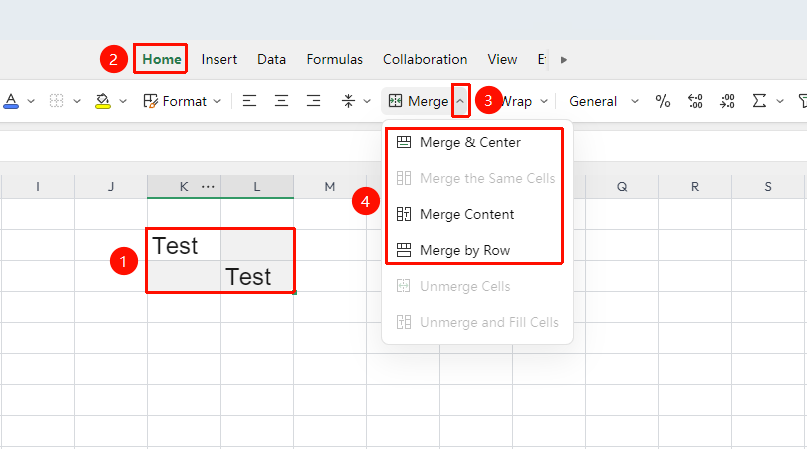Screen dimensions: 807x449
Task: Click Unmerge and Fill Cells option
Action: click(x=477, y=322)
